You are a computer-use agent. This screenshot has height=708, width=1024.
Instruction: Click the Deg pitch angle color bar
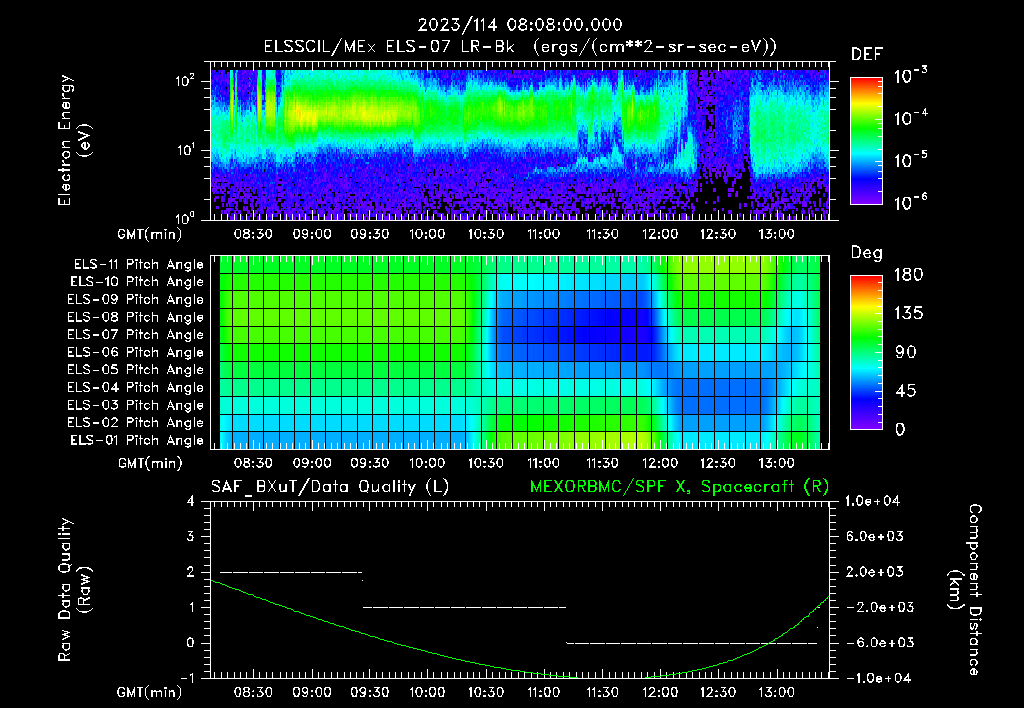(x=867, y=352)
